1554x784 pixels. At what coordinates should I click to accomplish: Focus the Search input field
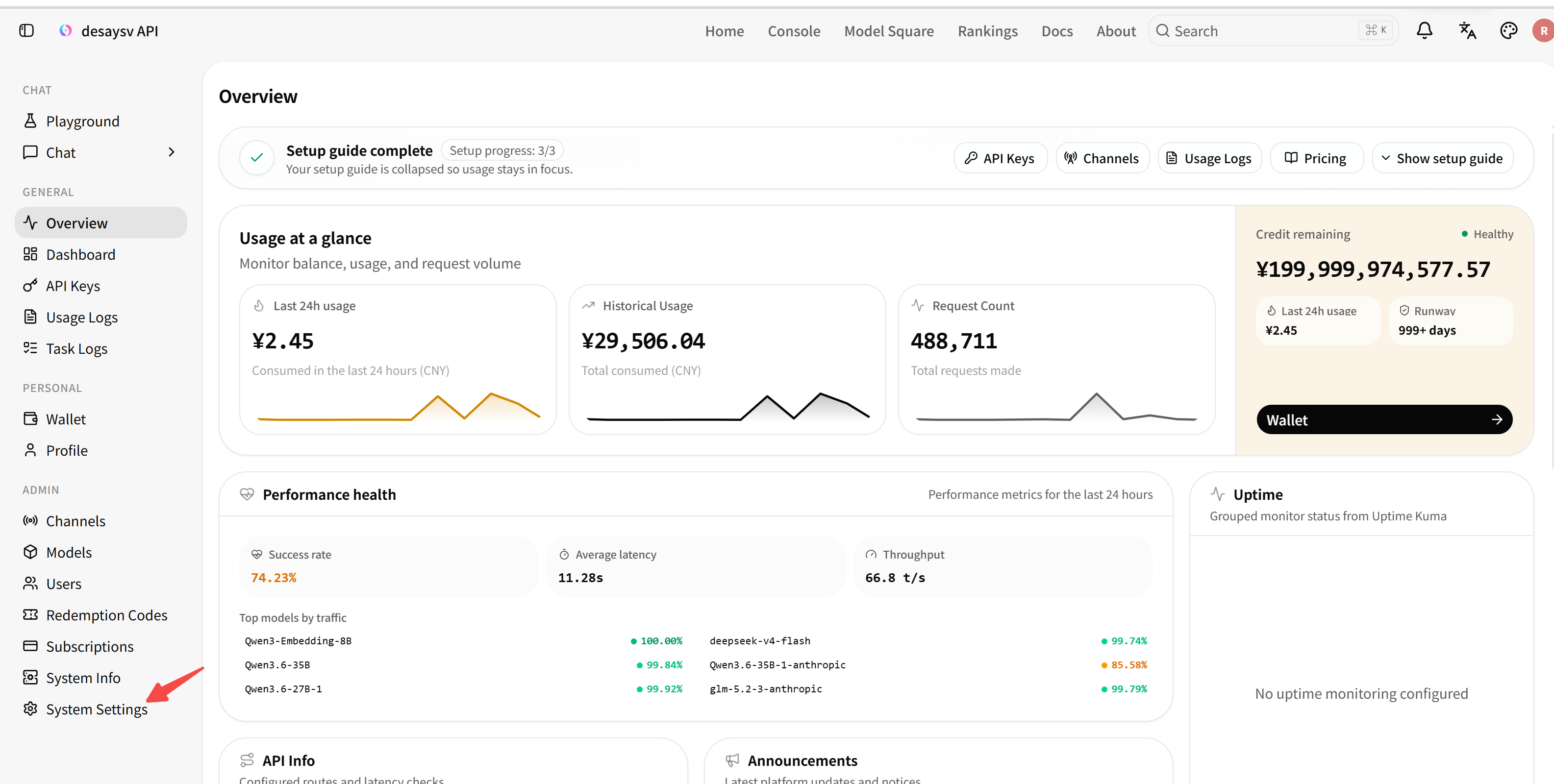point(1273,31)
